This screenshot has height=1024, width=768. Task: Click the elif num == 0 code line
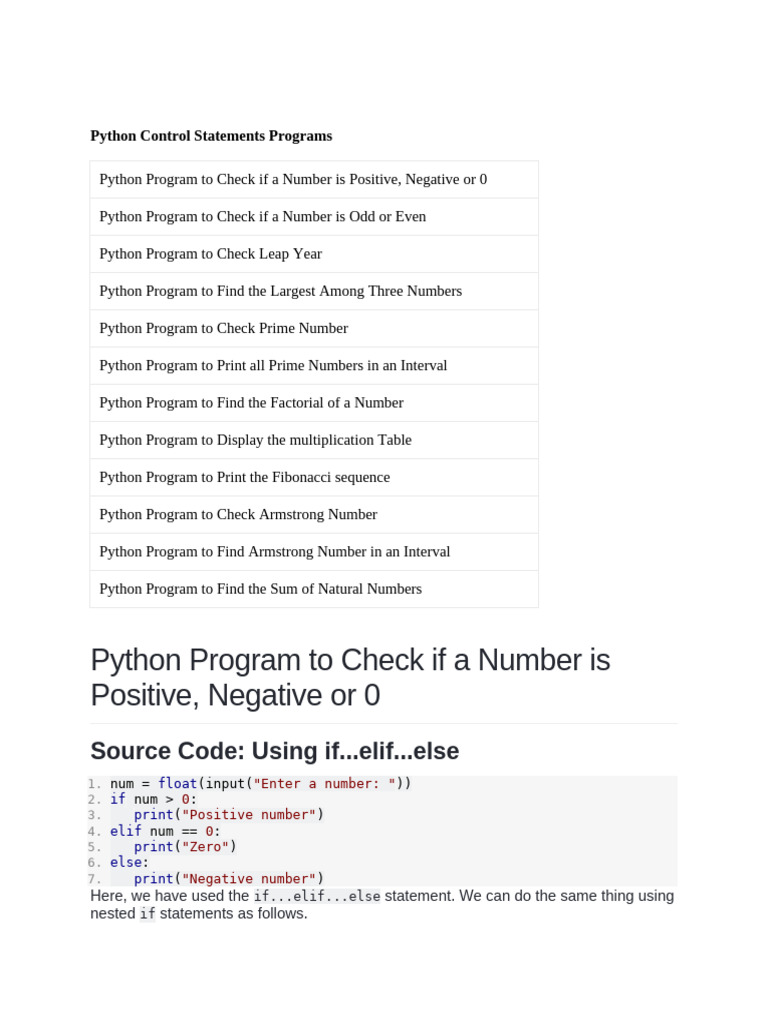point(165,831)
